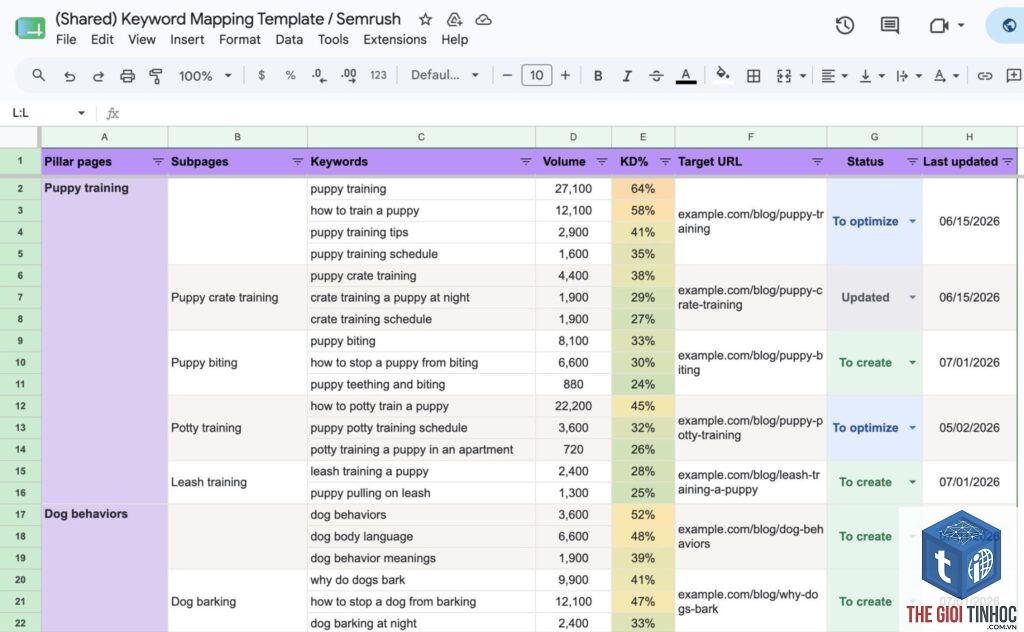Viewport: 1024px width, 632px height.
Task: Open the Google Sheets home icon
Action: point(30,28)
